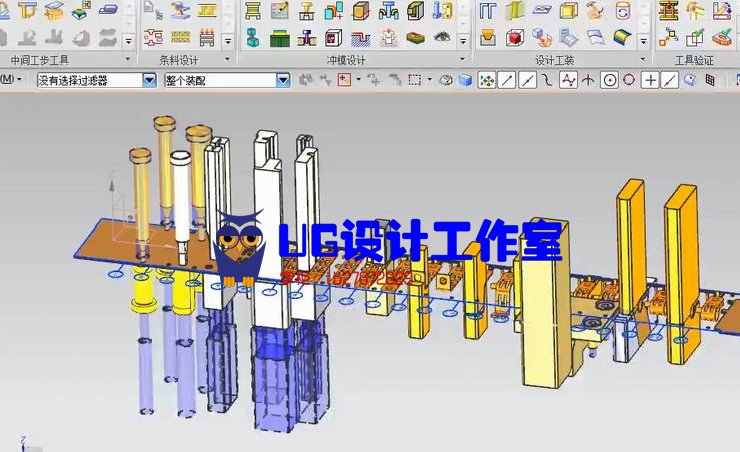Click the blue box selection icon on the selection bar

click(x=465, y=80)
